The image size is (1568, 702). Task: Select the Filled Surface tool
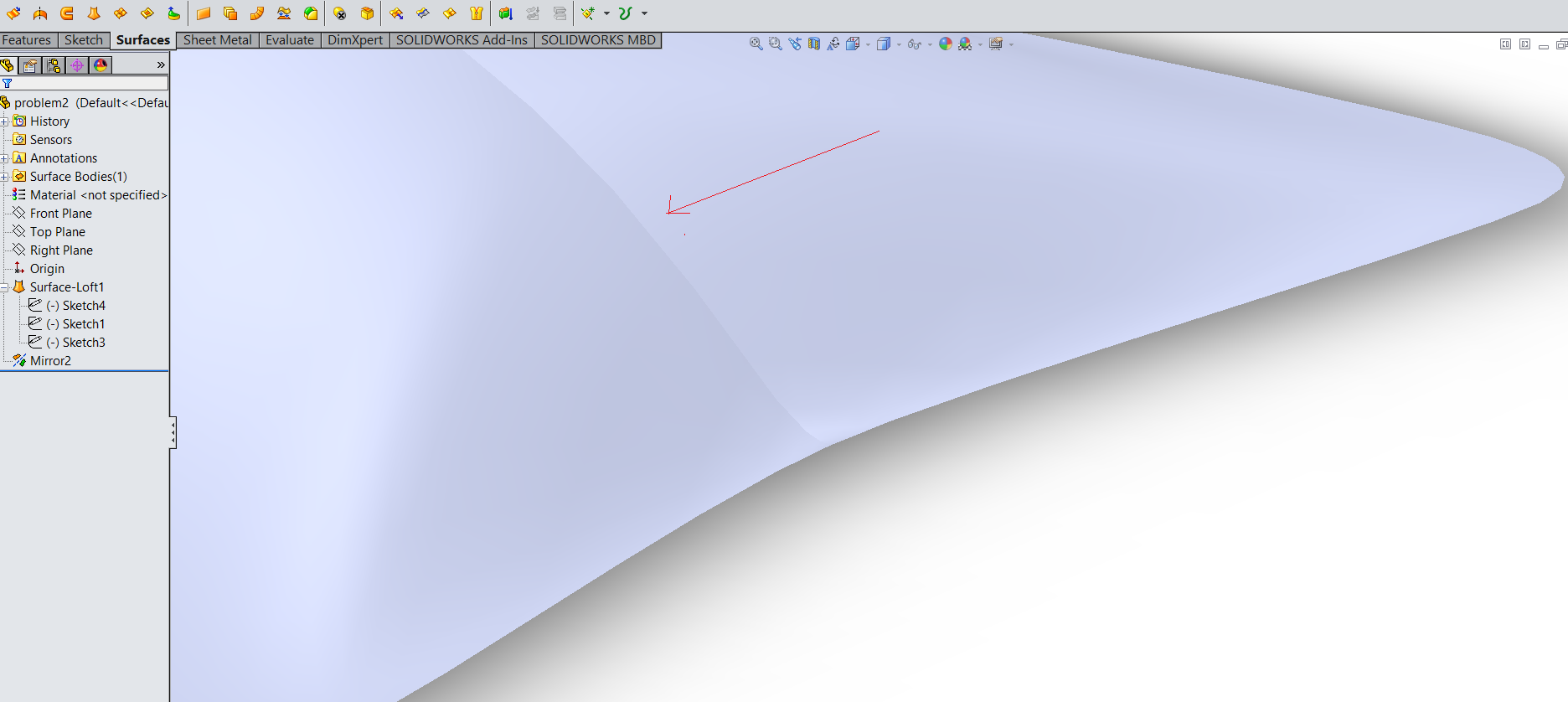tap(147, 13)
